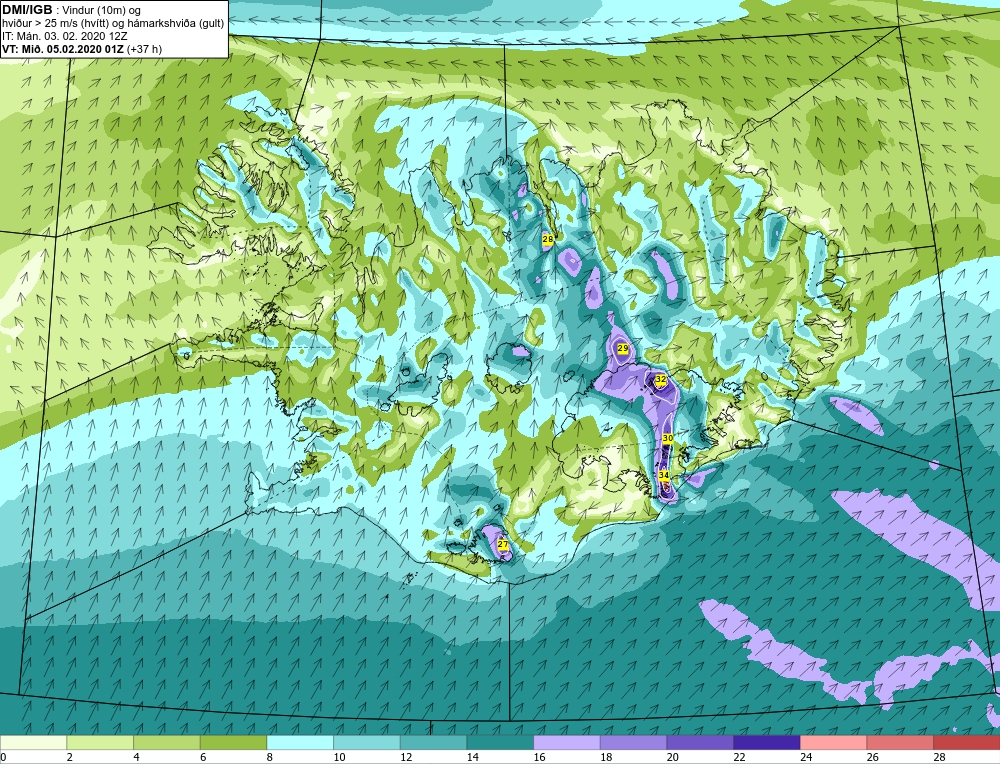
Task: Select the 16–18 m/s light purple swatch
Action: [x=566, y=742]
